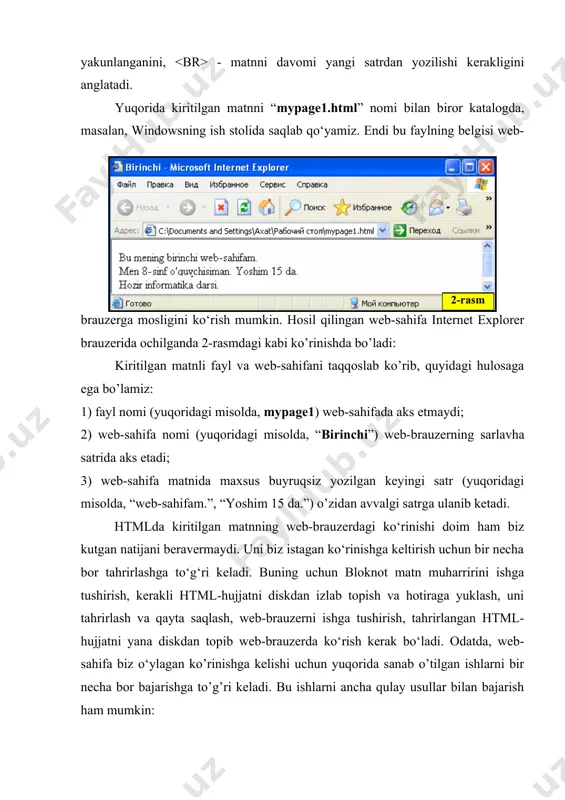Click the Поиск search magnifier button
This screenshot has width=565, height=800.
coord(305,207)
